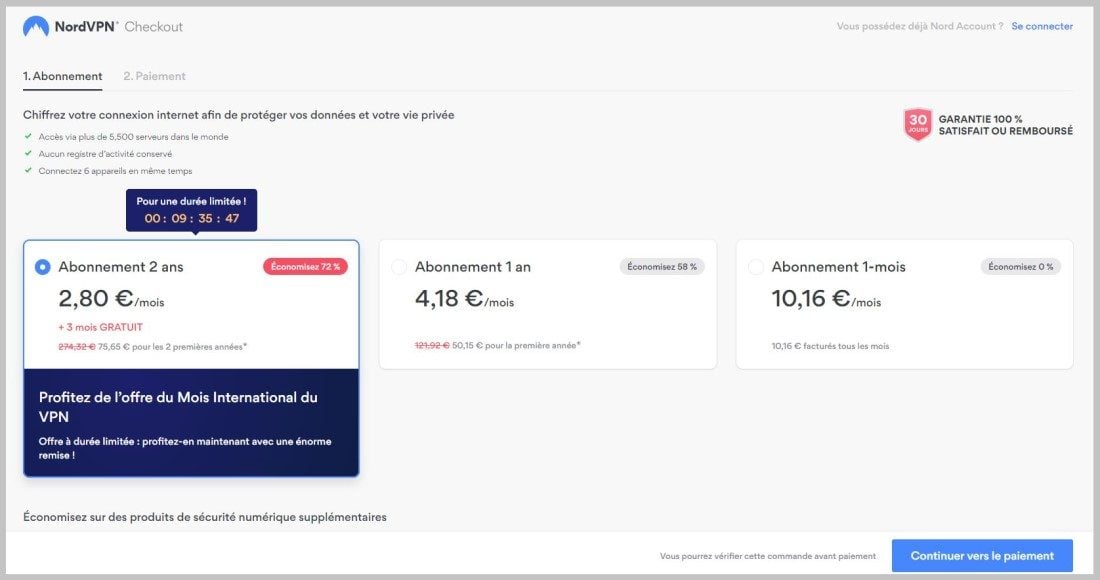1100x580 pixels.
Task: Click the 4,18 €/mois price
Action: coord(464,299)
